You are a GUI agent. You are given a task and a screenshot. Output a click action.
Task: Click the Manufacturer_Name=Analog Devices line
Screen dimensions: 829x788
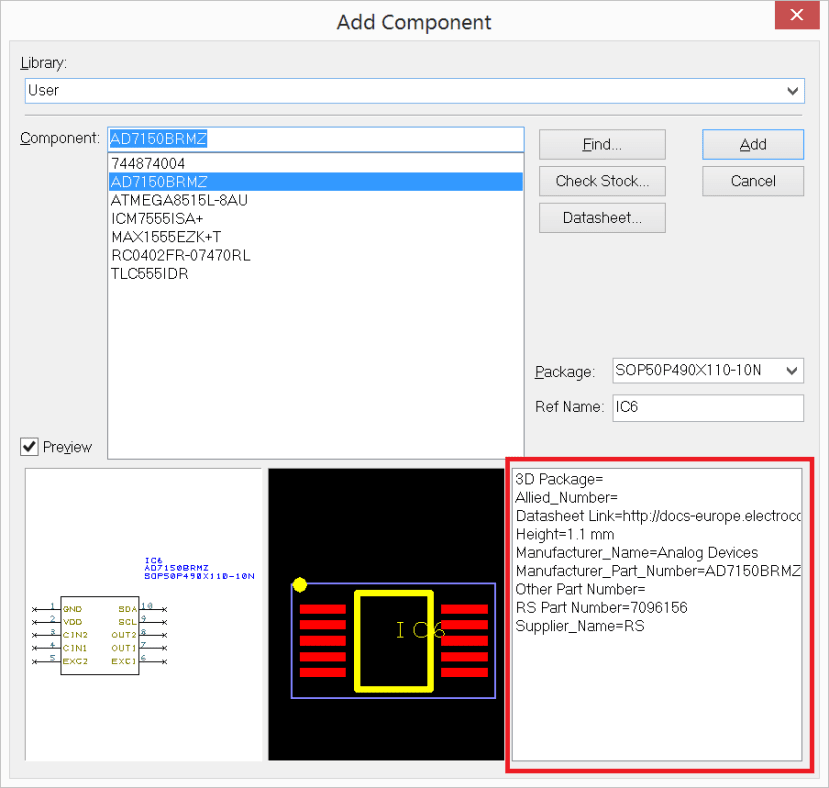[637, 553]
